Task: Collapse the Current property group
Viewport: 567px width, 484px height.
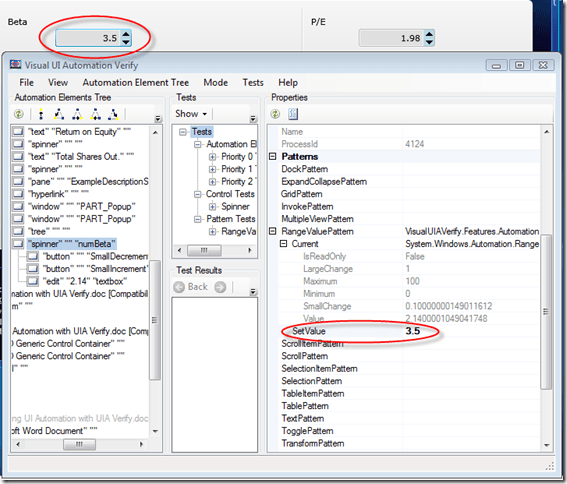Action: (x=284, y=244)
